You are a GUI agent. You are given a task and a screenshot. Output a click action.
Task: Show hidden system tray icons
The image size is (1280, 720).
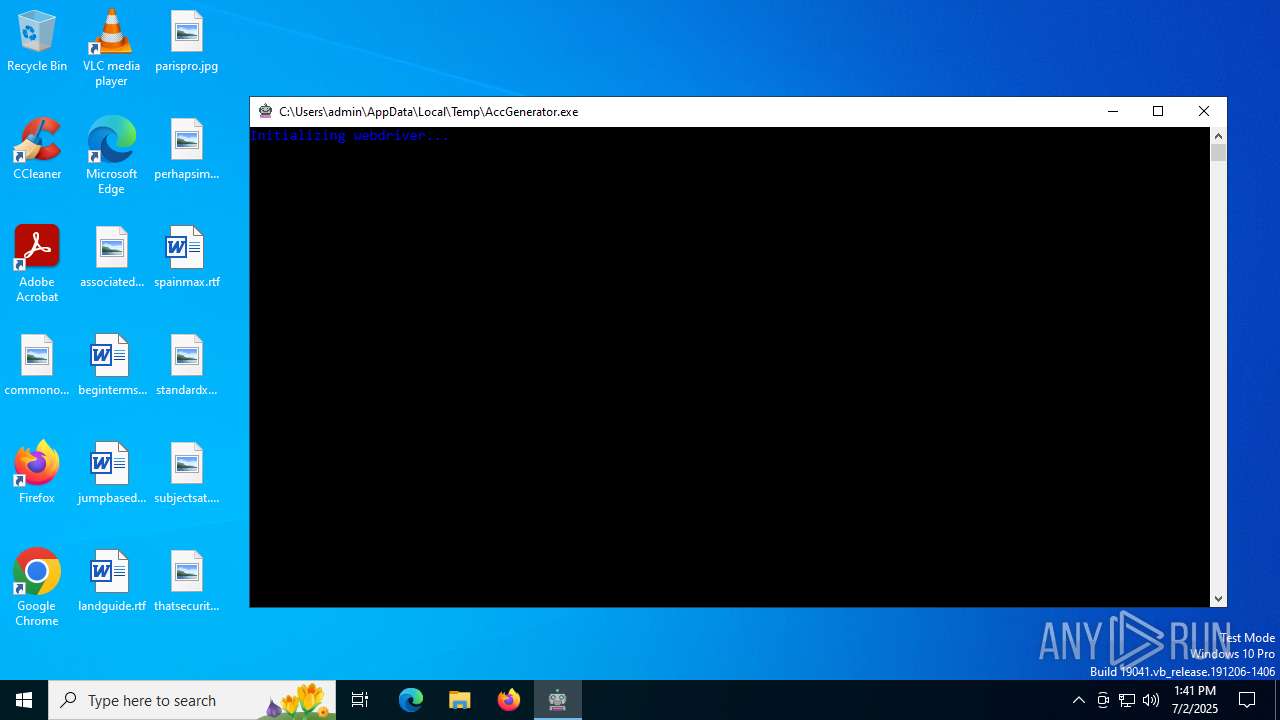click(1078, 700)
